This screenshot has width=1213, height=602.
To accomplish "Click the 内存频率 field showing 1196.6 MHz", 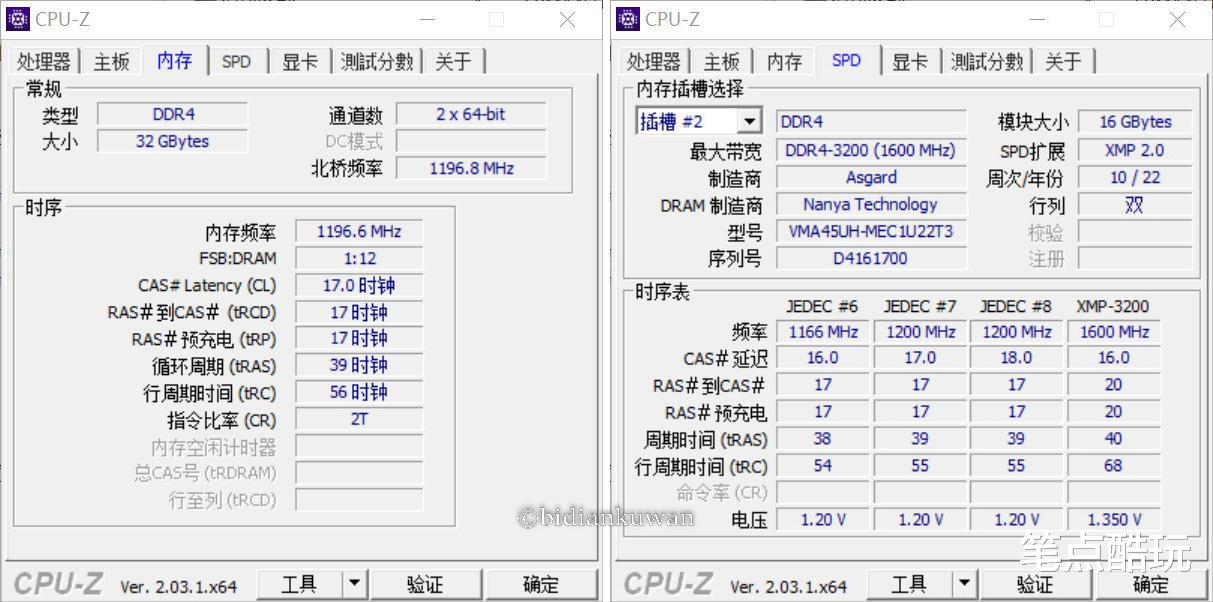I will pos(358,231).
